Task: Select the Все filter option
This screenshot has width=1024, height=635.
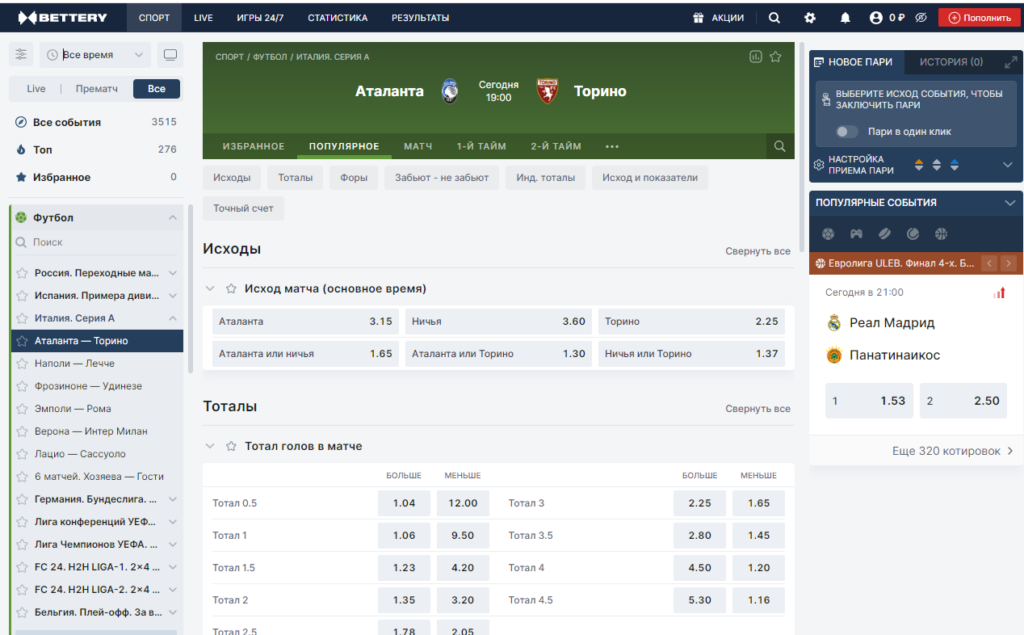Action: tap(156, 89)
